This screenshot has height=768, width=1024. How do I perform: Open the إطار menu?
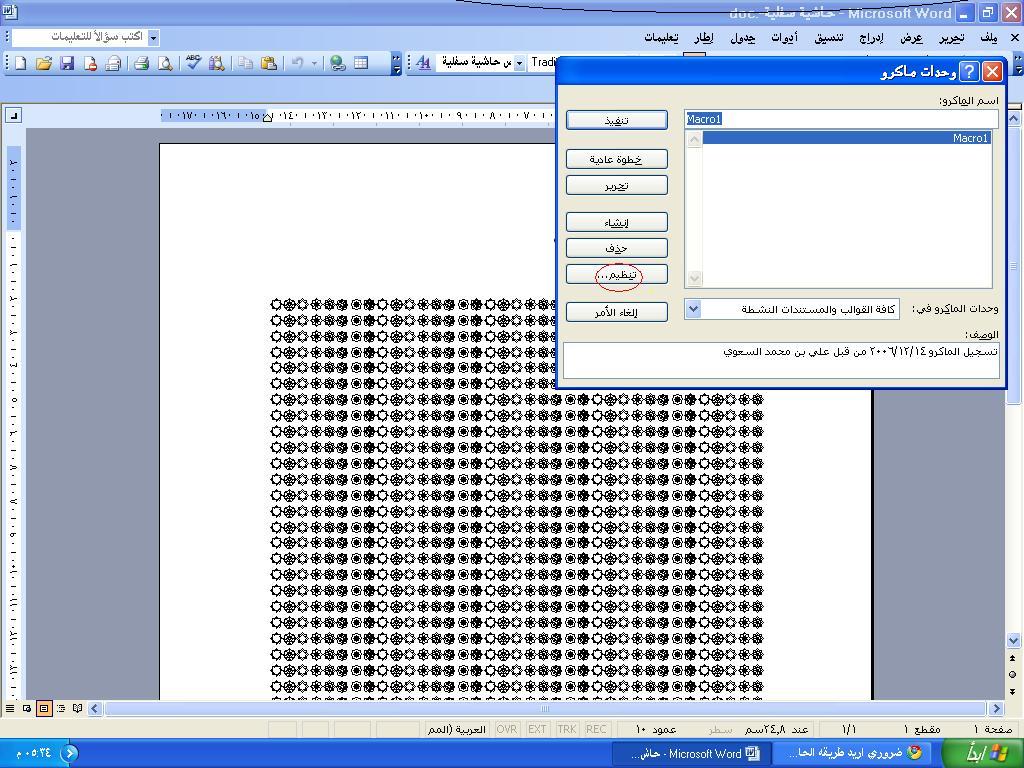(x=704, y=38)
